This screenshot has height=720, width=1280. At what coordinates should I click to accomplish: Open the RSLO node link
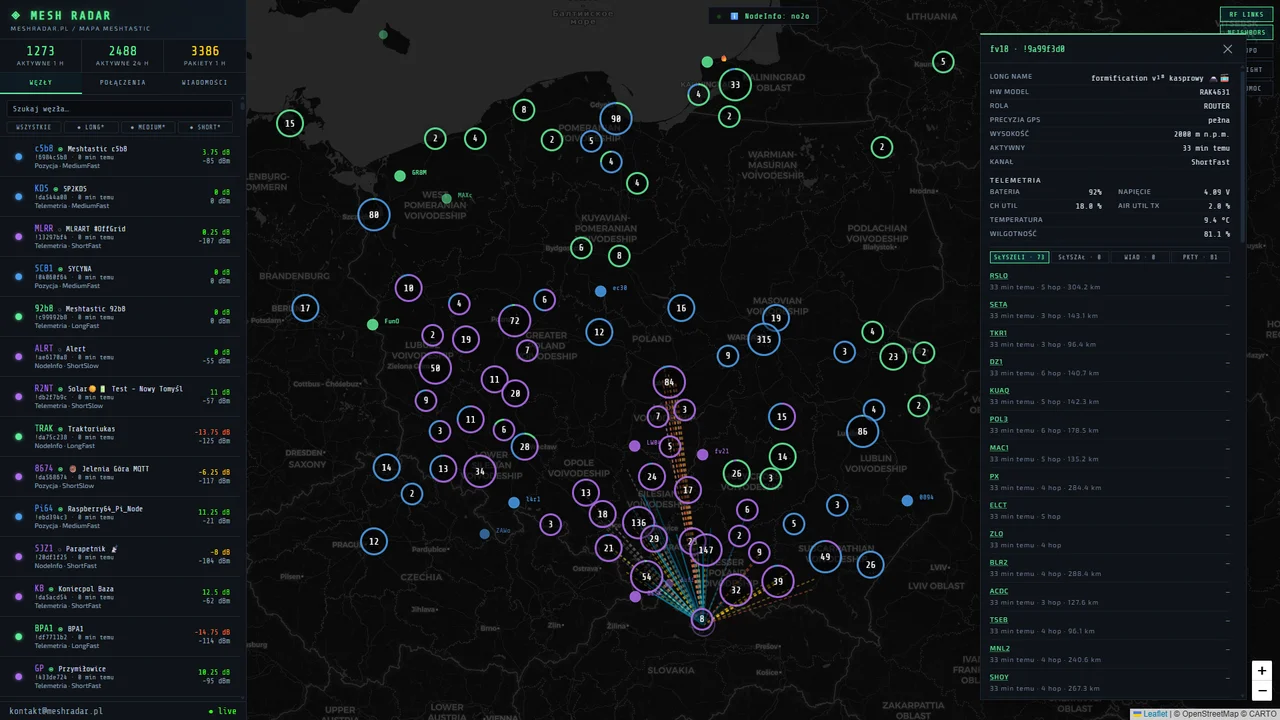coord(999,276)
